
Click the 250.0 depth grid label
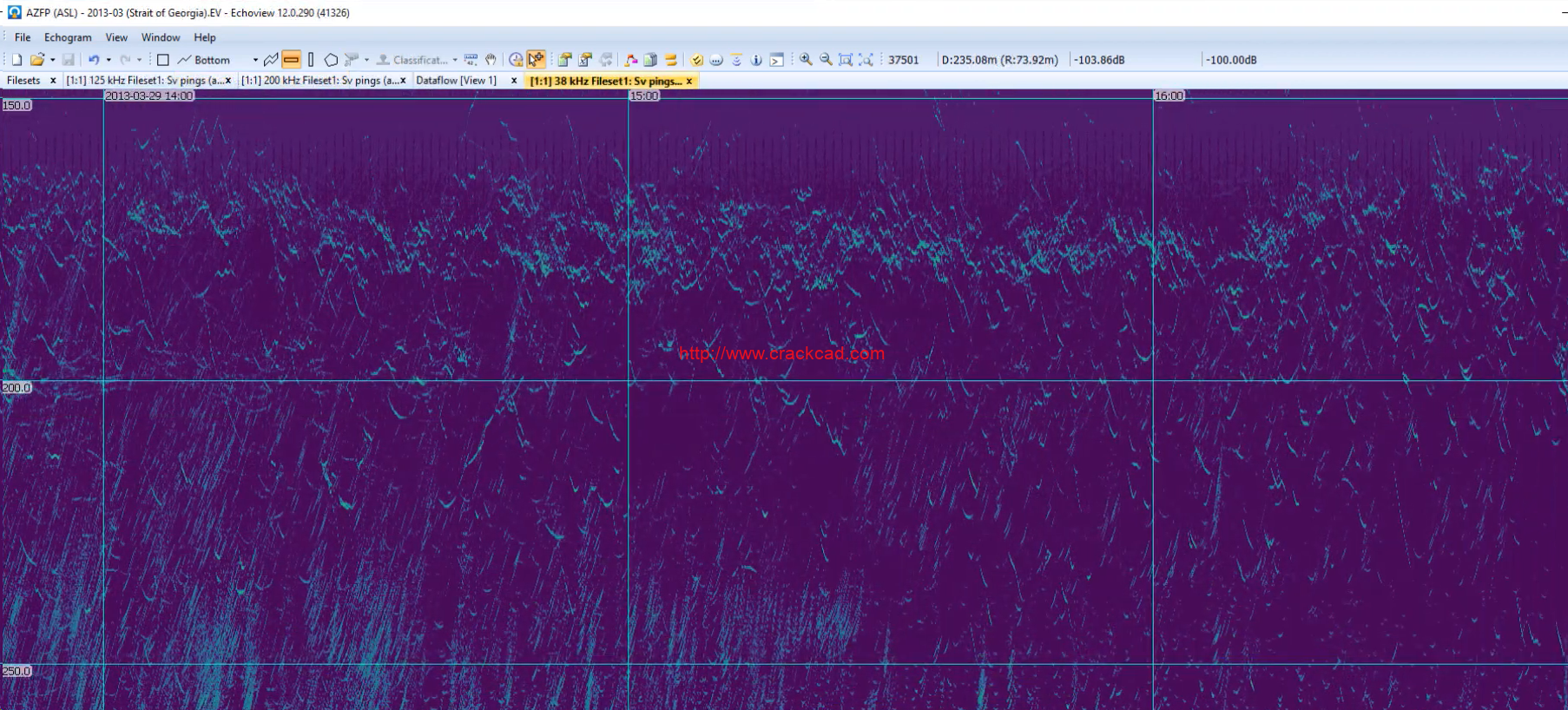(16, 672)
